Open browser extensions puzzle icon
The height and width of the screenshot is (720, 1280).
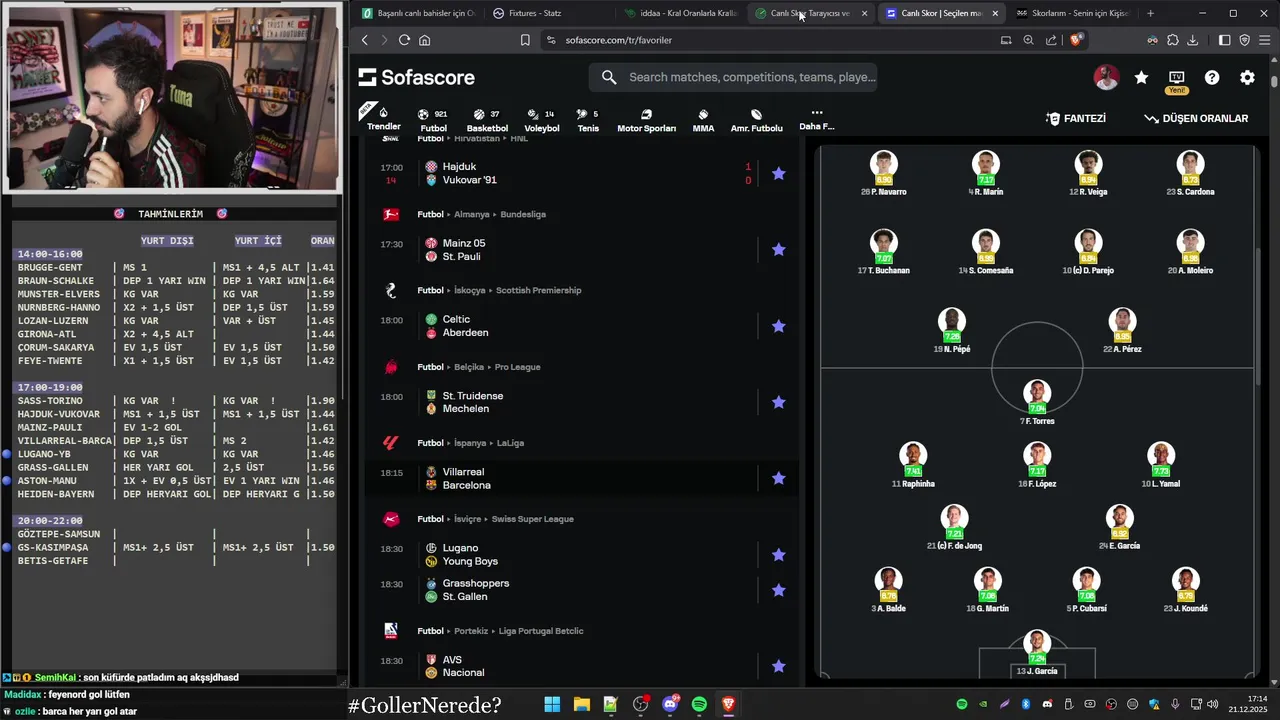1173,40
